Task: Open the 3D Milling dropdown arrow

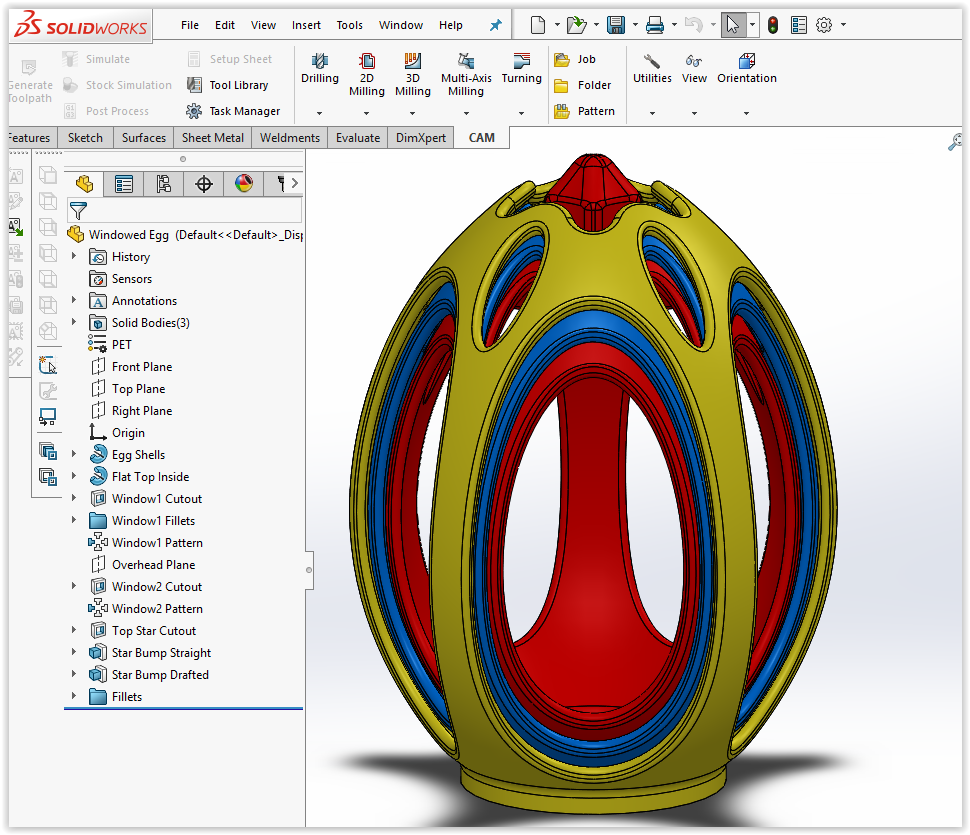Action: click(x=412, y=114)
